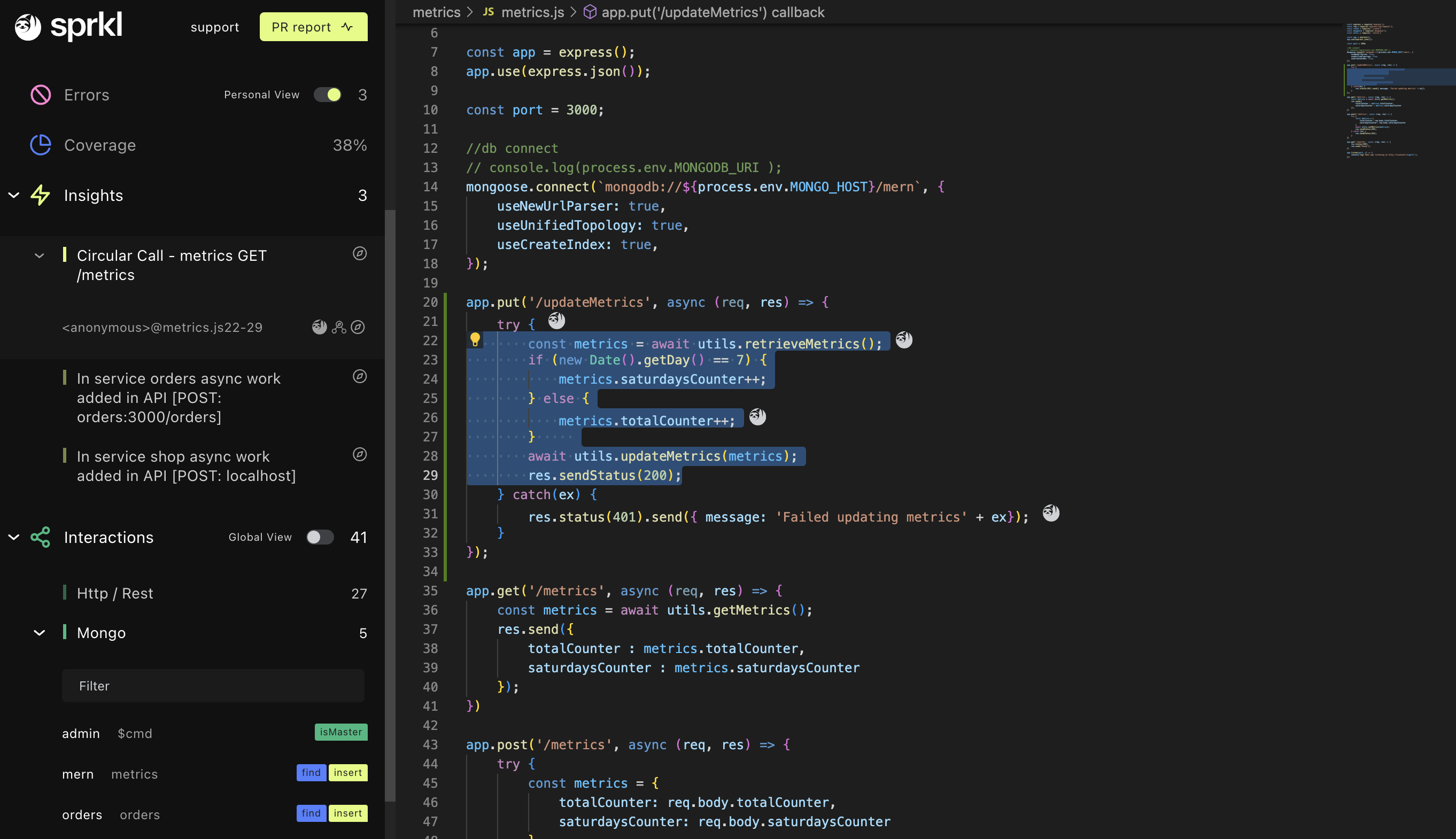Click sloth icon next to anonymous@metrics.js22-29

coord(319,327)
